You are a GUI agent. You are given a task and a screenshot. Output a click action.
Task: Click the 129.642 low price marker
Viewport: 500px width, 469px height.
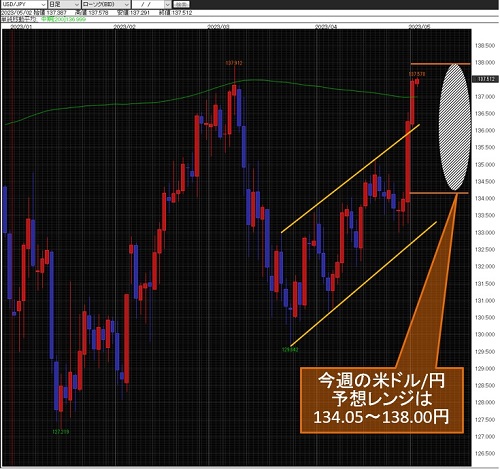point(290,350)
